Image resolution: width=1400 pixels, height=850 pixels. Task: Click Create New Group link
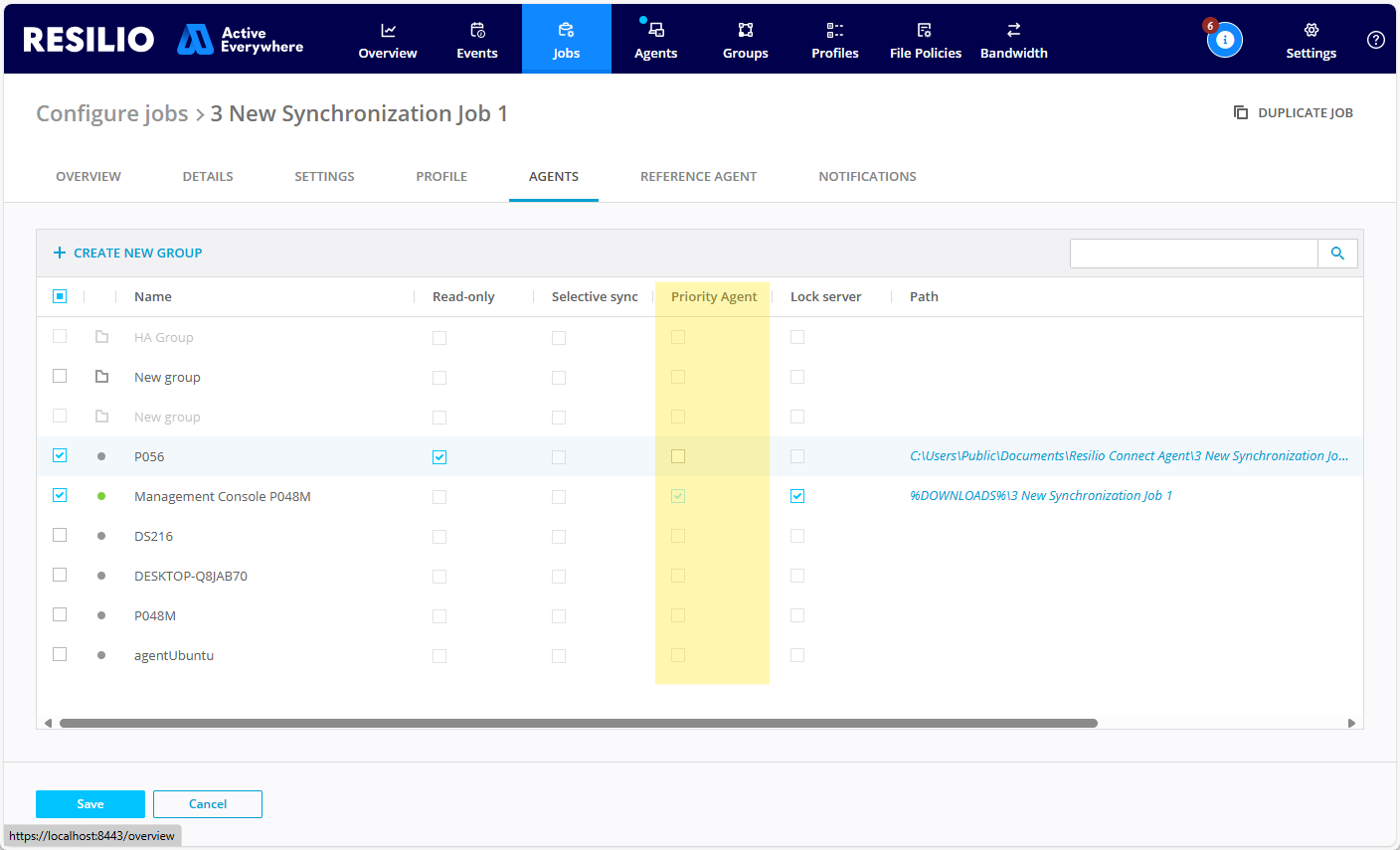coord(127,254)
